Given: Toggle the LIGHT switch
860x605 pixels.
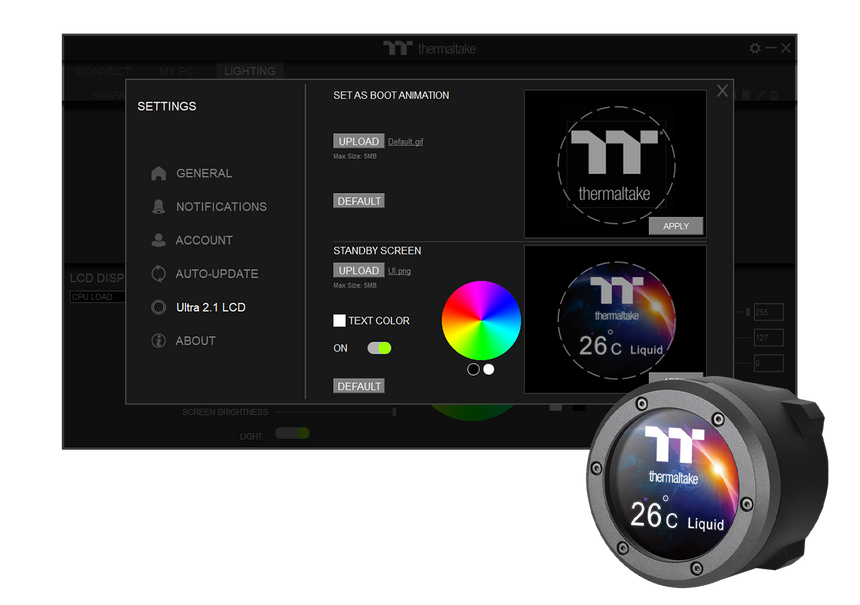Looking at the screenshot, I should [x=291, y=434].
